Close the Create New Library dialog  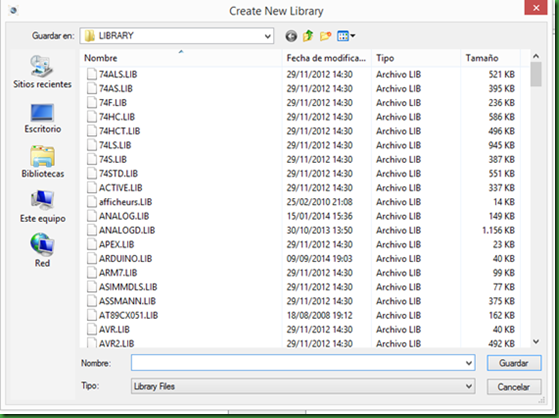pyautogui.click(x=535, y=8)
